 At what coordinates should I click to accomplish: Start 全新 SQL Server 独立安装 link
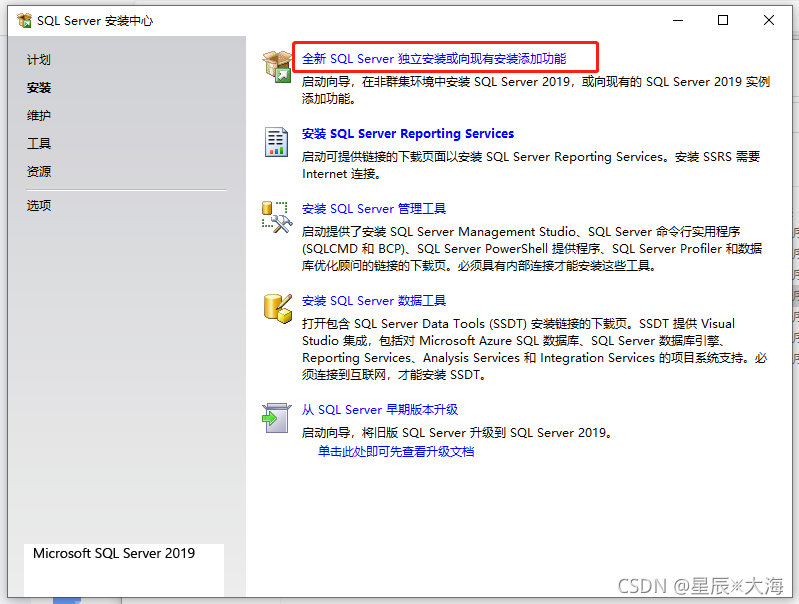click(x=434, y=59)
